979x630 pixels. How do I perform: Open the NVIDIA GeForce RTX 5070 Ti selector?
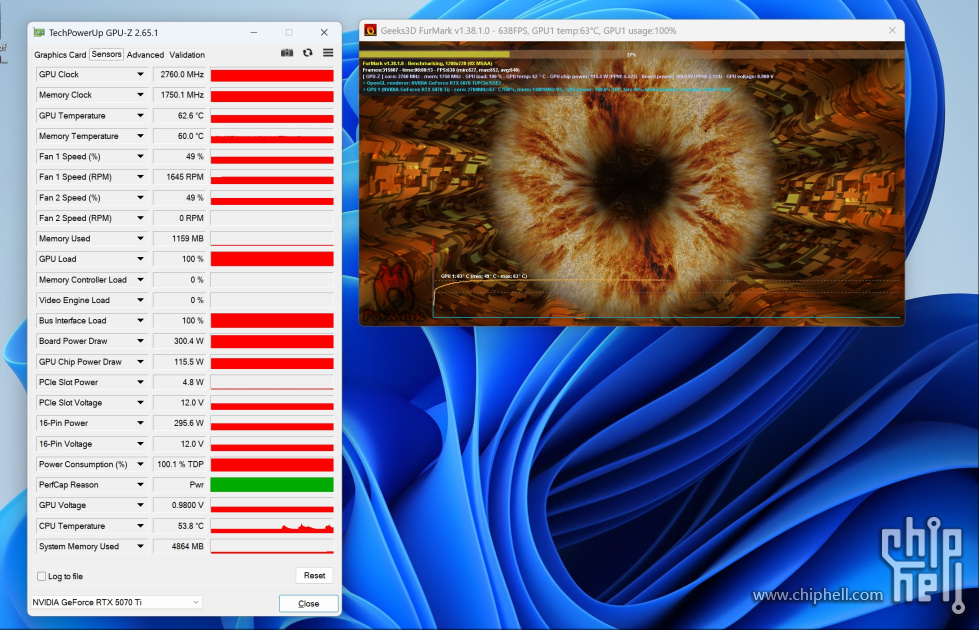point(117,603)
